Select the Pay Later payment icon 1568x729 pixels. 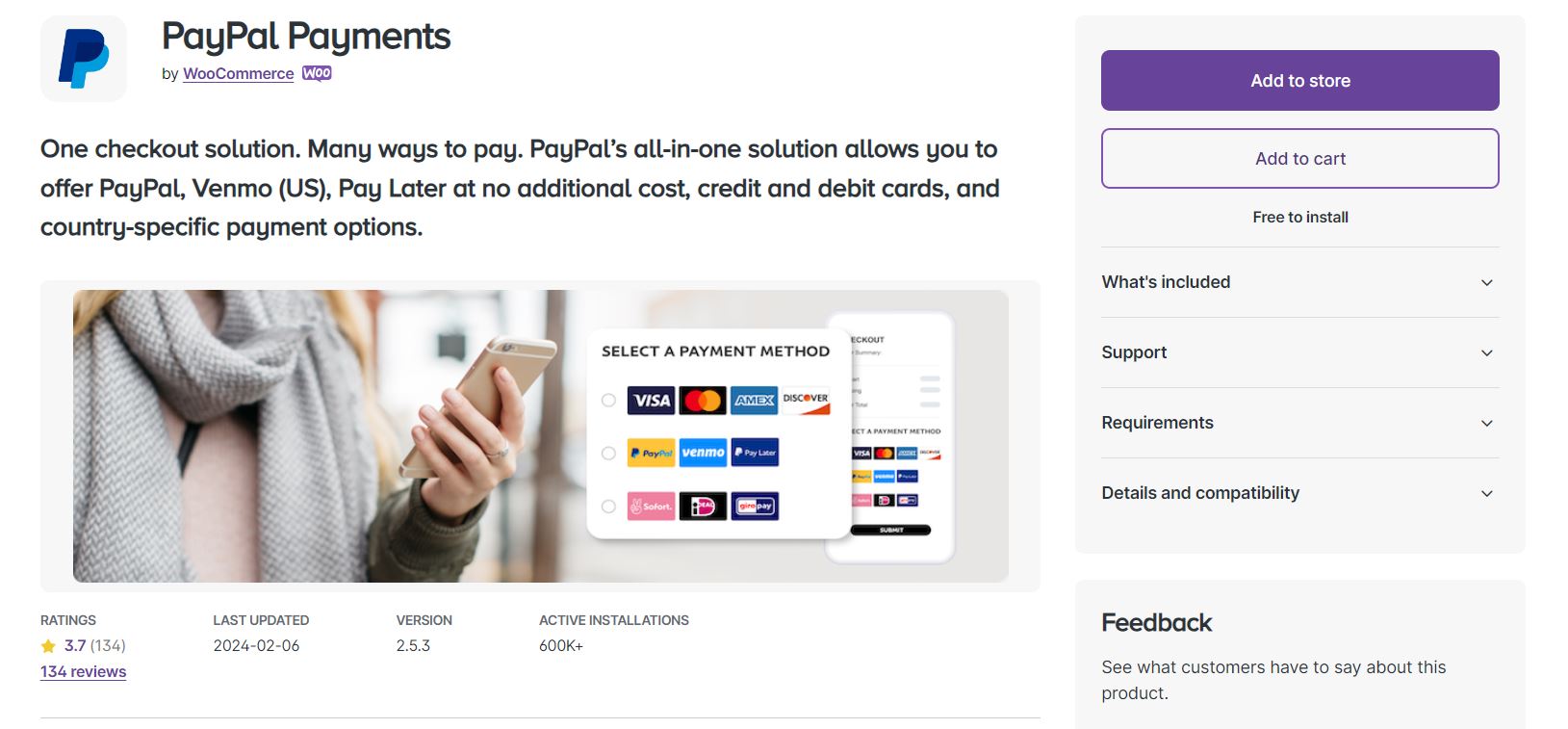(755, 453)
